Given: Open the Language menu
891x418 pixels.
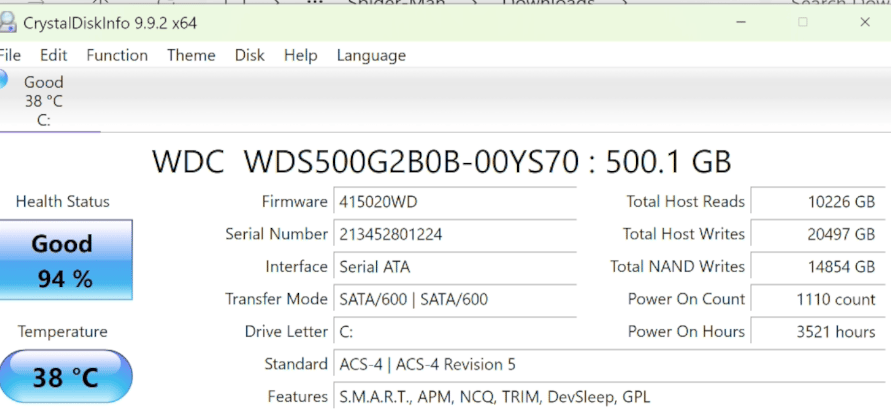Looking at the screenshot, I should click(x=371, y=55).
